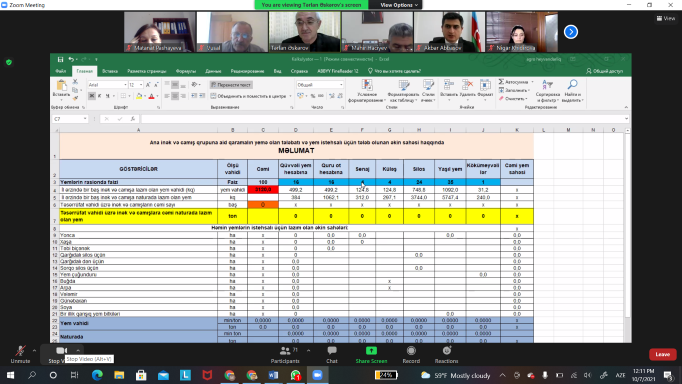Screen dimensions: 682x384
Task: Expand audio options arrow next to Unmute
Action: click(34, 350)
